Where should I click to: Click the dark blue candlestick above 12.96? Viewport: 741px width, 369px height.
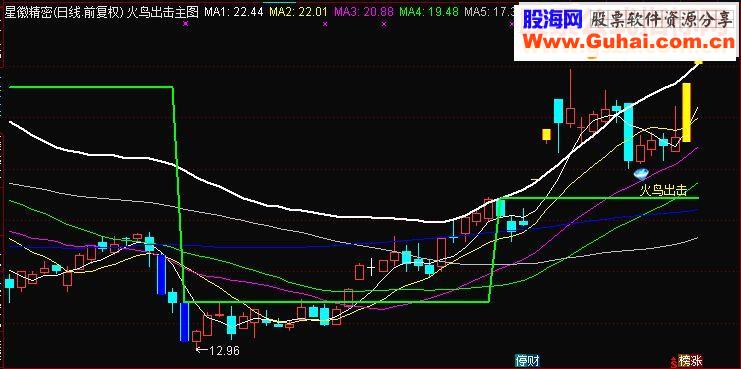pyautogui.click(x=184, y=322)
